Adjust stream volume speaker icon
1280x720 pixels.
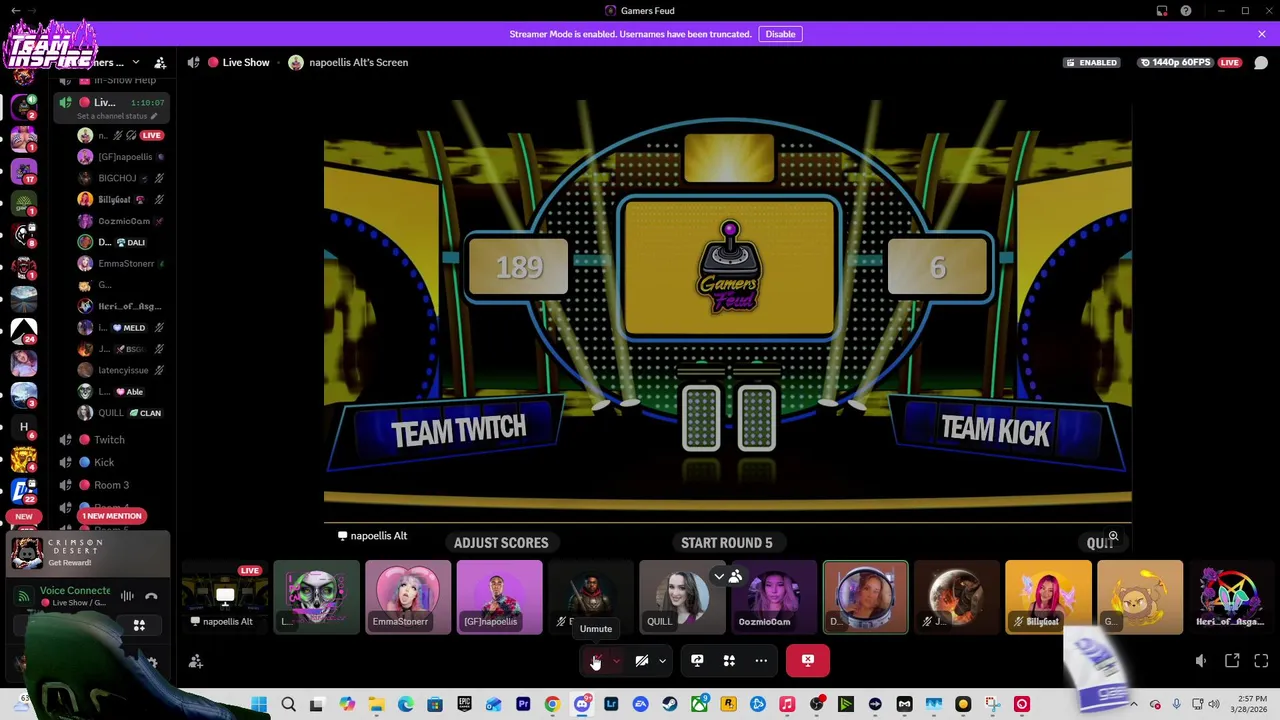pyautogui.click(x=1201, y=661)
